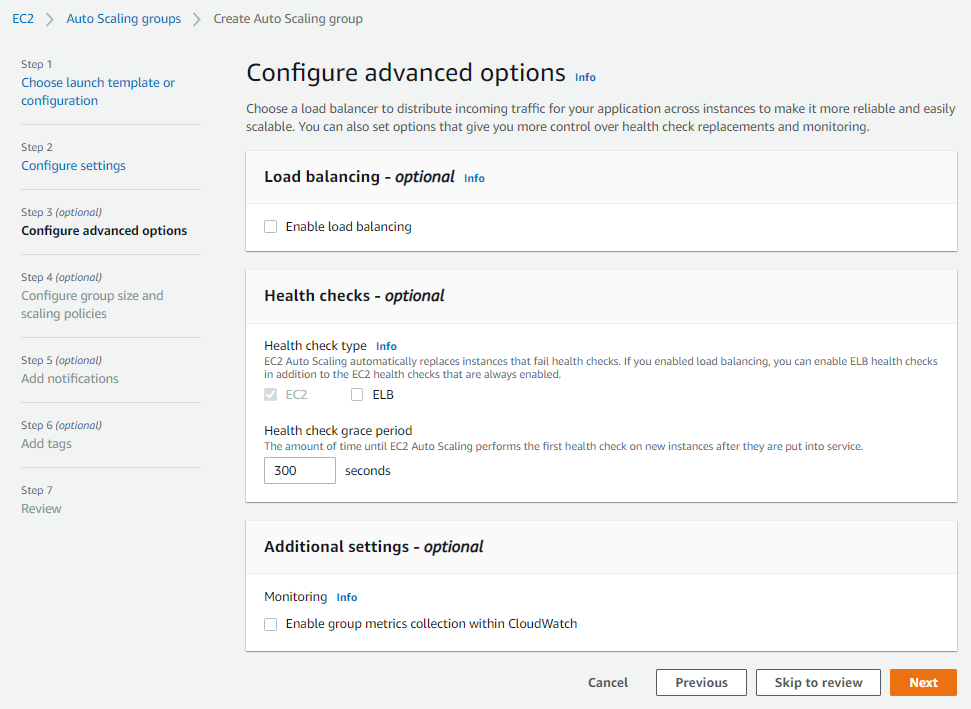Click the Review step in sidebar
The height and width of the screenshot is (709, 971).
tap(41, 508)
